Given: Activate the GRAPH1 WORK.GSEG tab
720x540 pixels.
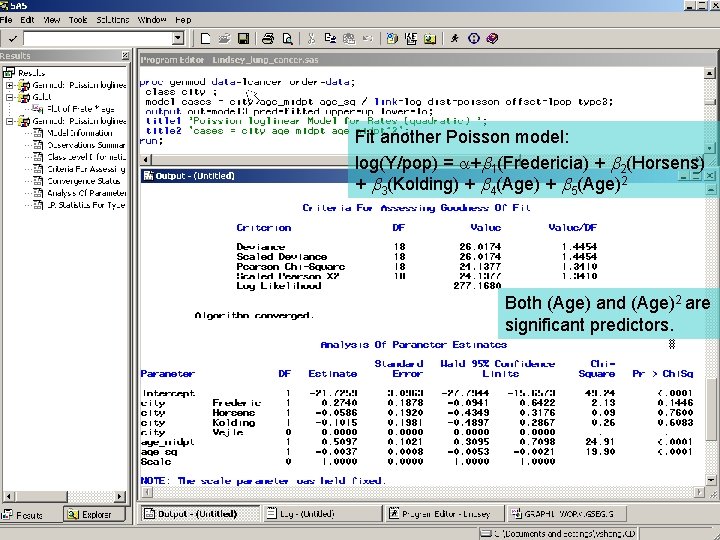Looking at the screenshot, I should [x=564, y=513].
